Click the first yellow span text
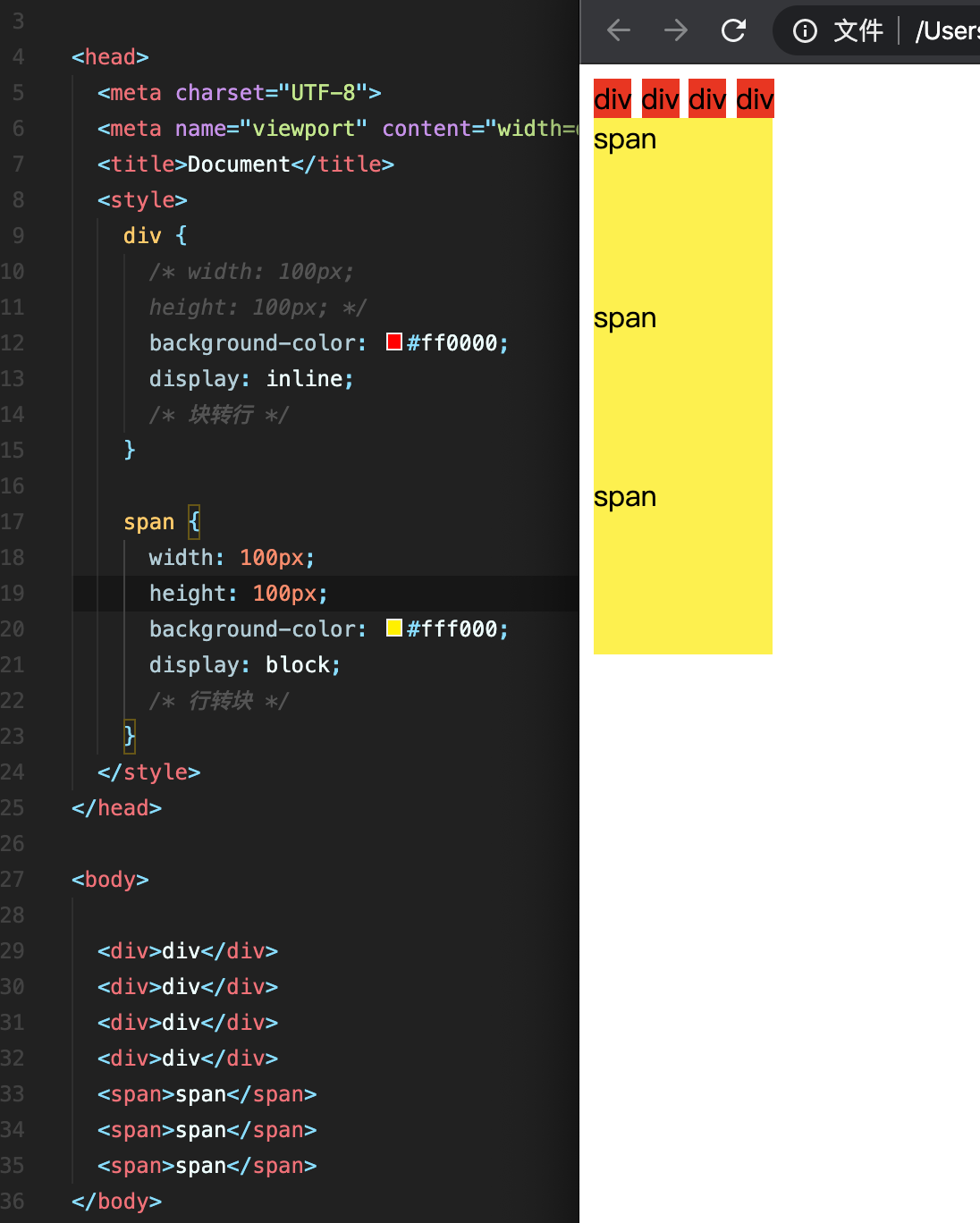Image resolution: width=980 pixels, height=1223 pixels. [x=625, y=139]
